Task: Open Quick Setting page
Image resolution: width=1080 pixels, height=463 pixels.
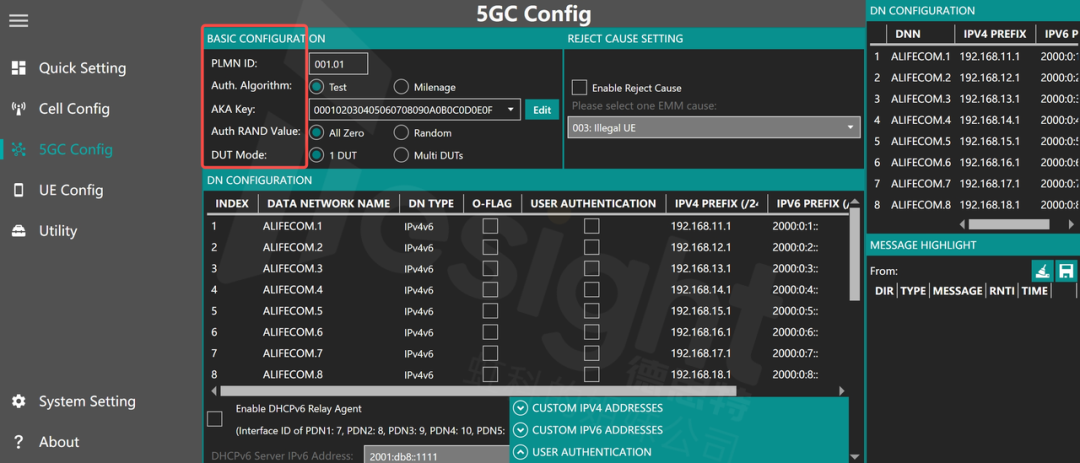Action: point(82,68)
